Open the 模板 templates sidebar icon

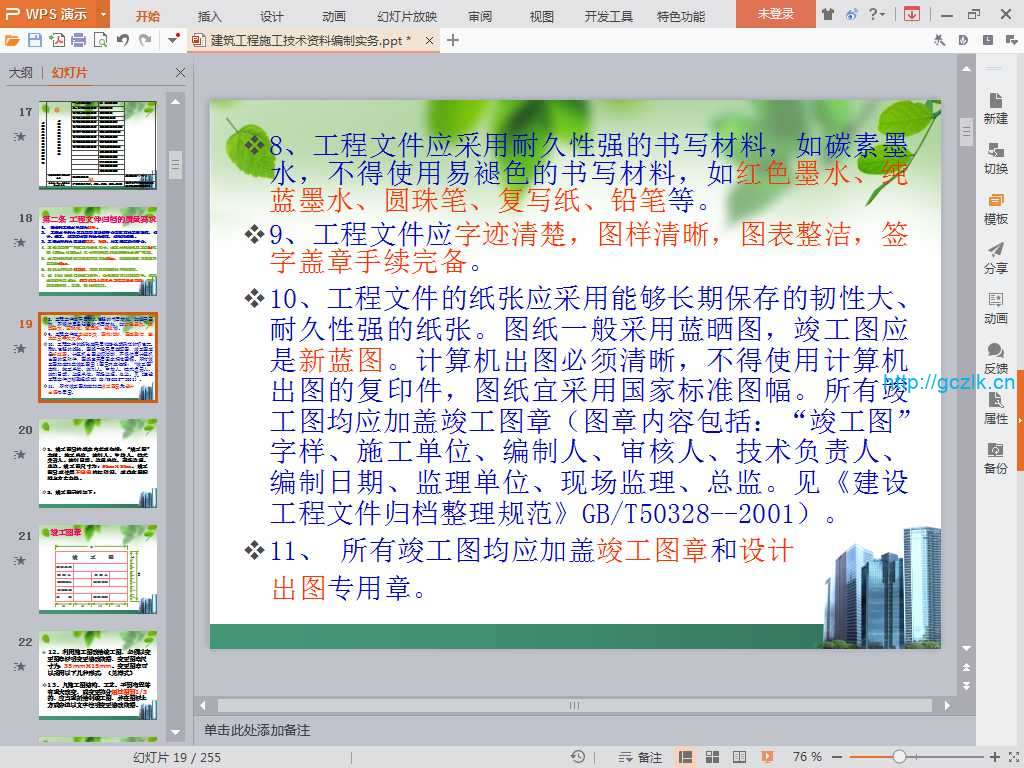[995, 208]
